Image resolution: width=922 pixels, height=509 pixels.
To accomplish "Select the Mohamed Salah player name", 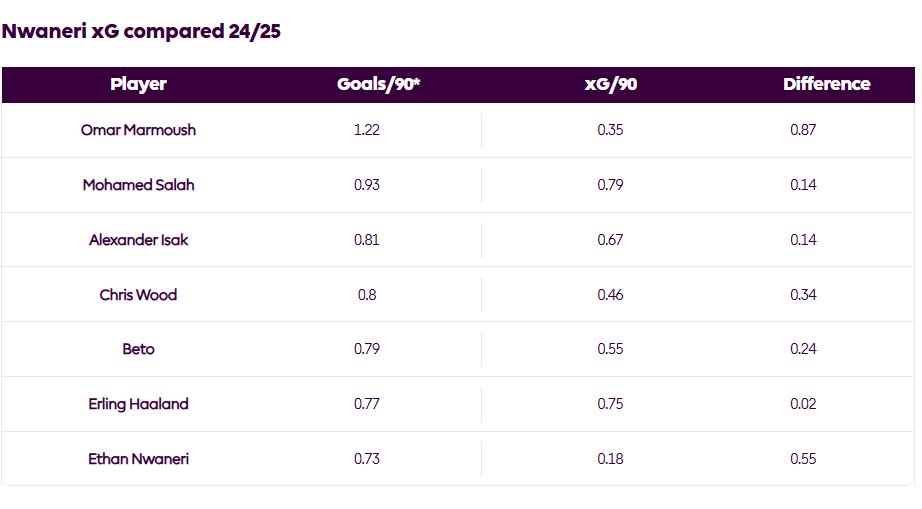I will click(138, 185).
